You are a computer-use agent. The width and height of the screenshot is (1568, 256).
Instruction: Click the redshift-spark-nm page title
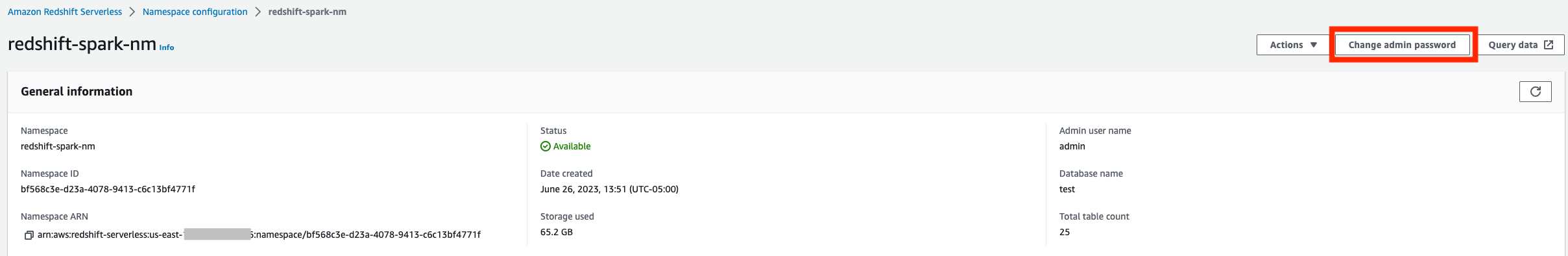(82, 44)
